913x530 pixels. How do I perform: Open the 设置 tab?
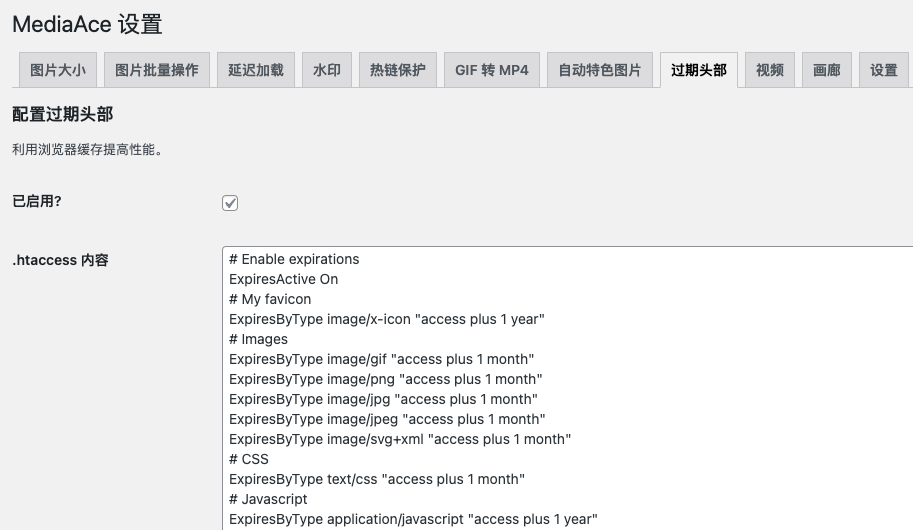[x=884, y=70]
